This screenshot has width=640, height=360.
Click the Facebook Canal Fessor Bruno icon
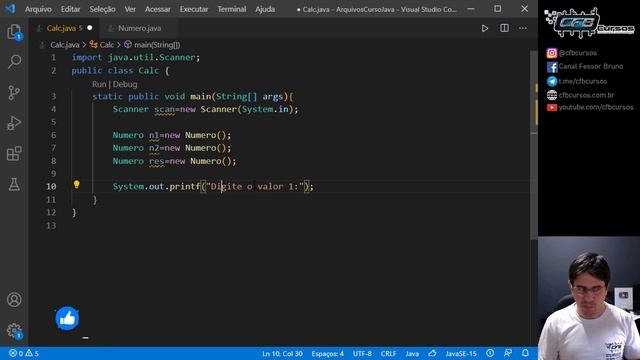tap(552, 67)
